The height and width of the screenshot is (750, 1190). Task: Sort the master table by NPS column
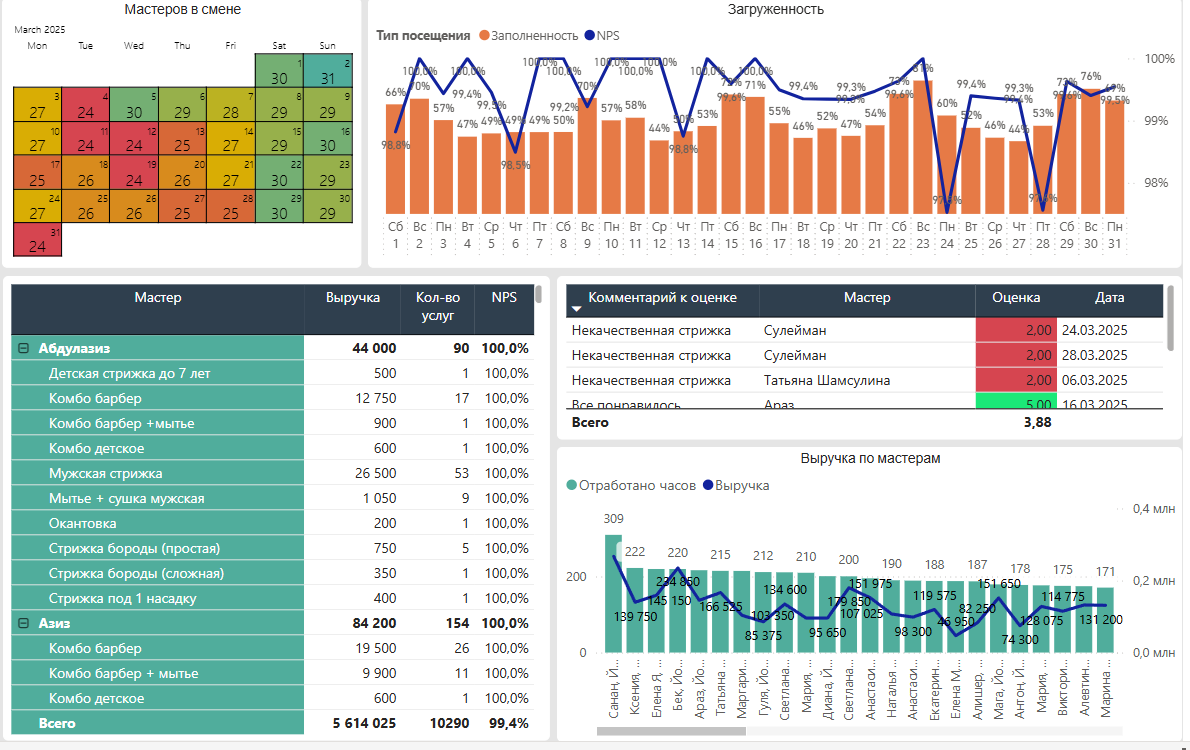pos(504,297)
